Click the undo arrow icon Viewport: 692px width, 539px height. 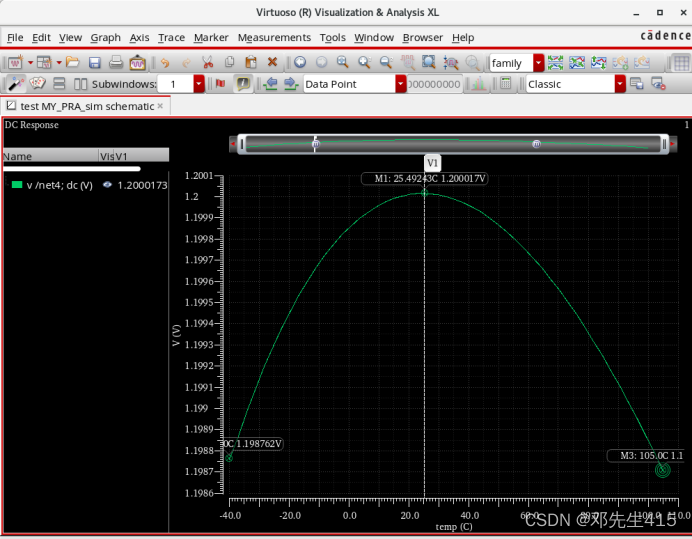[x=165, y=63]
